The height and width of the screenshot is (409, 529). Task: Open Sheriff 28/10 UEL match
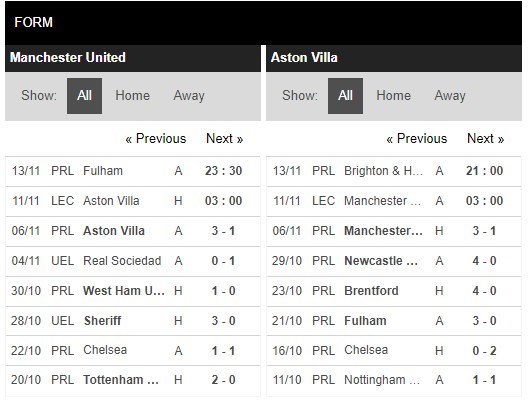pos(133,321)
